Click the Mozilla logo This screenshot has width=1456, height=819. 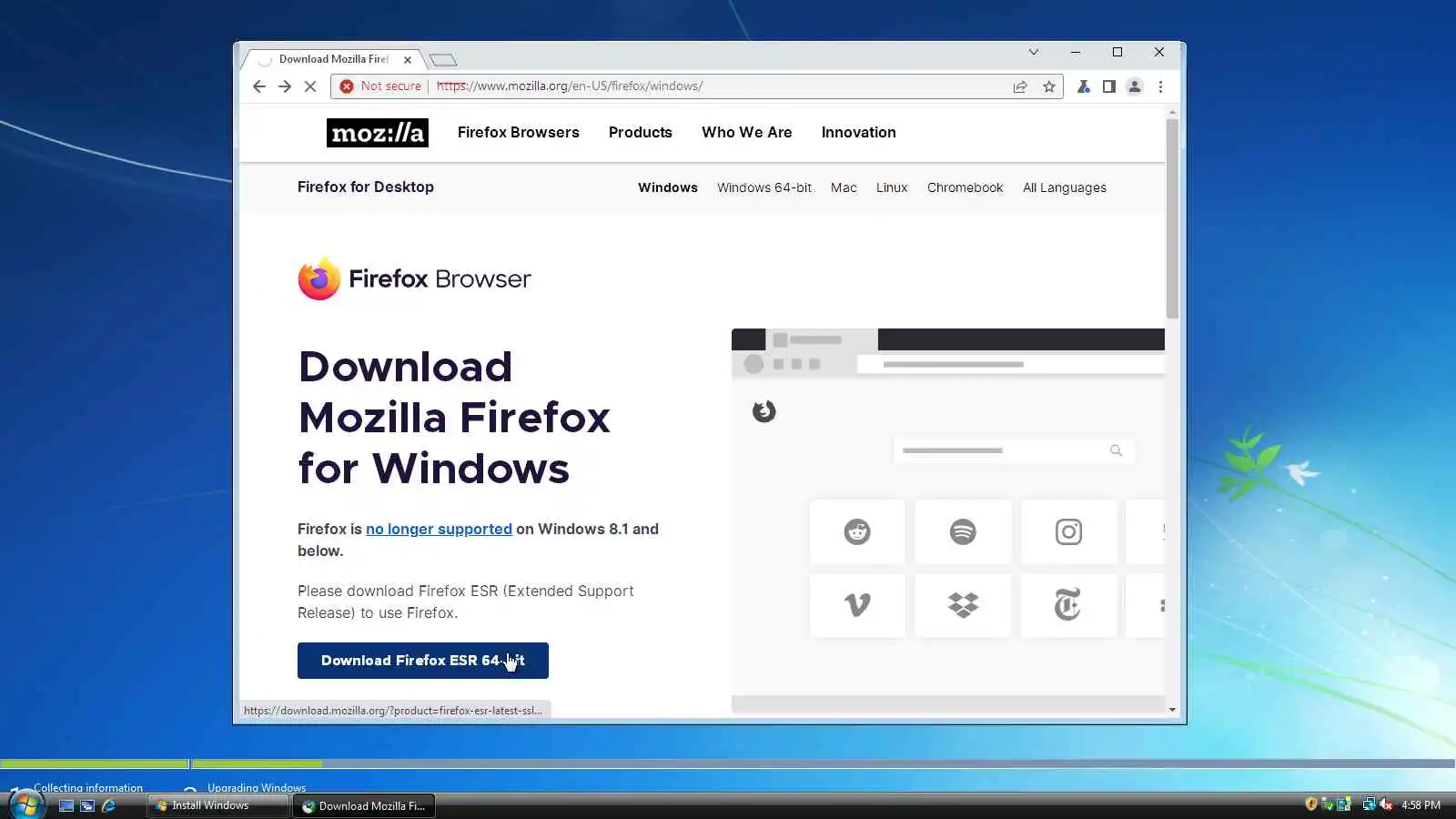pyautogui.click(x=377, y=133)
